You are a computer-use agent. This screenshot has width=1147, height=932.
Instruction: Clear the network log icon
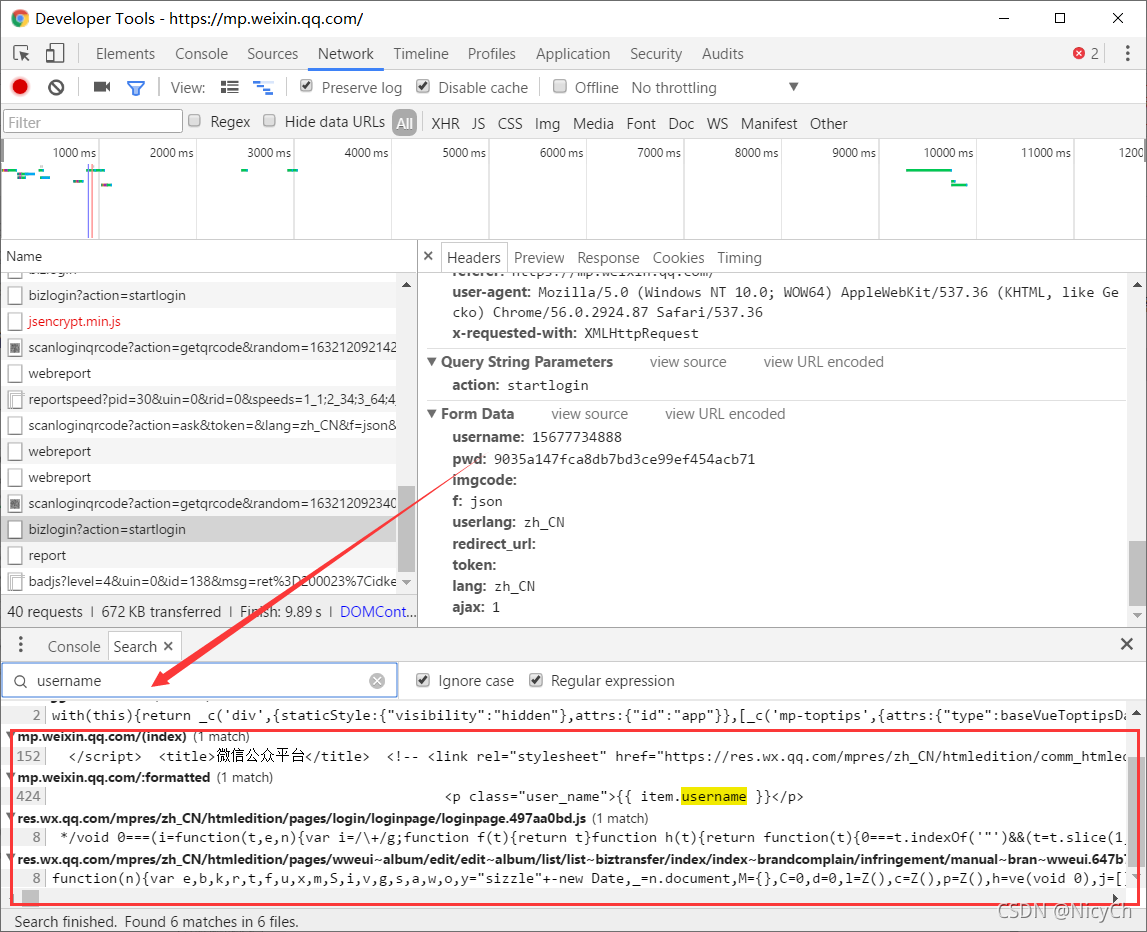click(x=56, y=88)
